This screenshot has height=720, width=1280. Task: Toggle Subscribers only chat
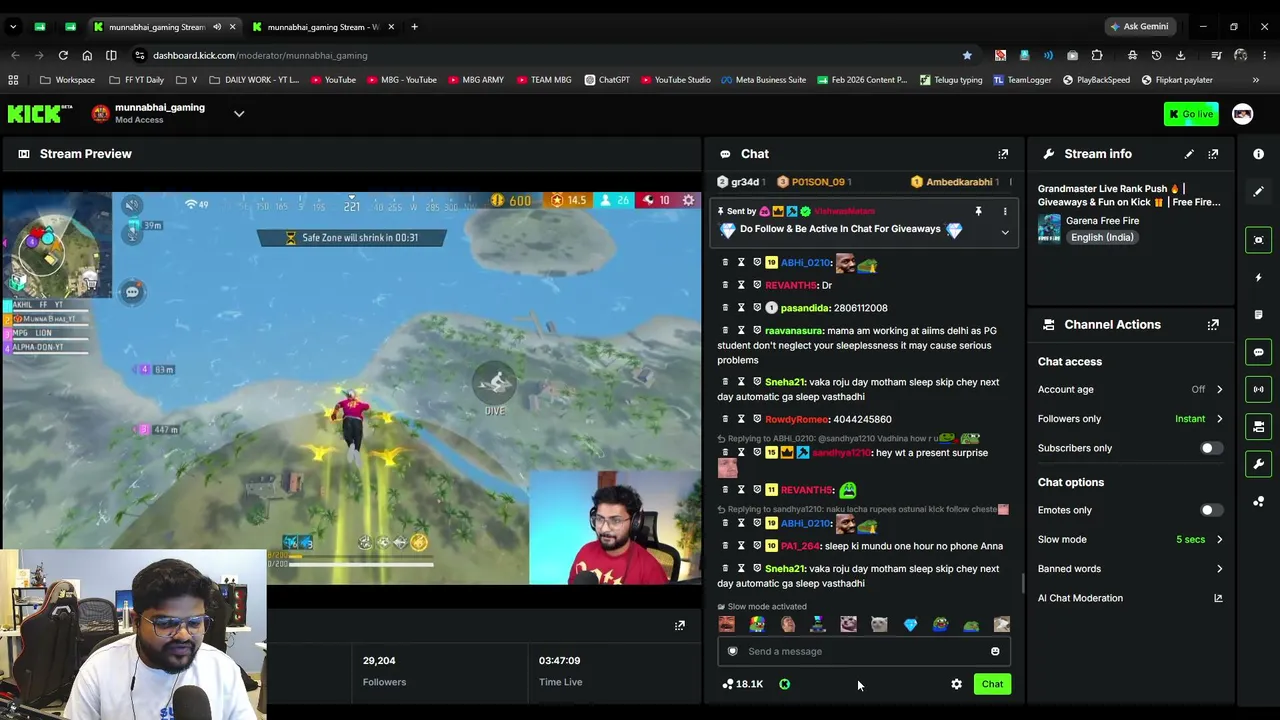tap(1211, 448)
